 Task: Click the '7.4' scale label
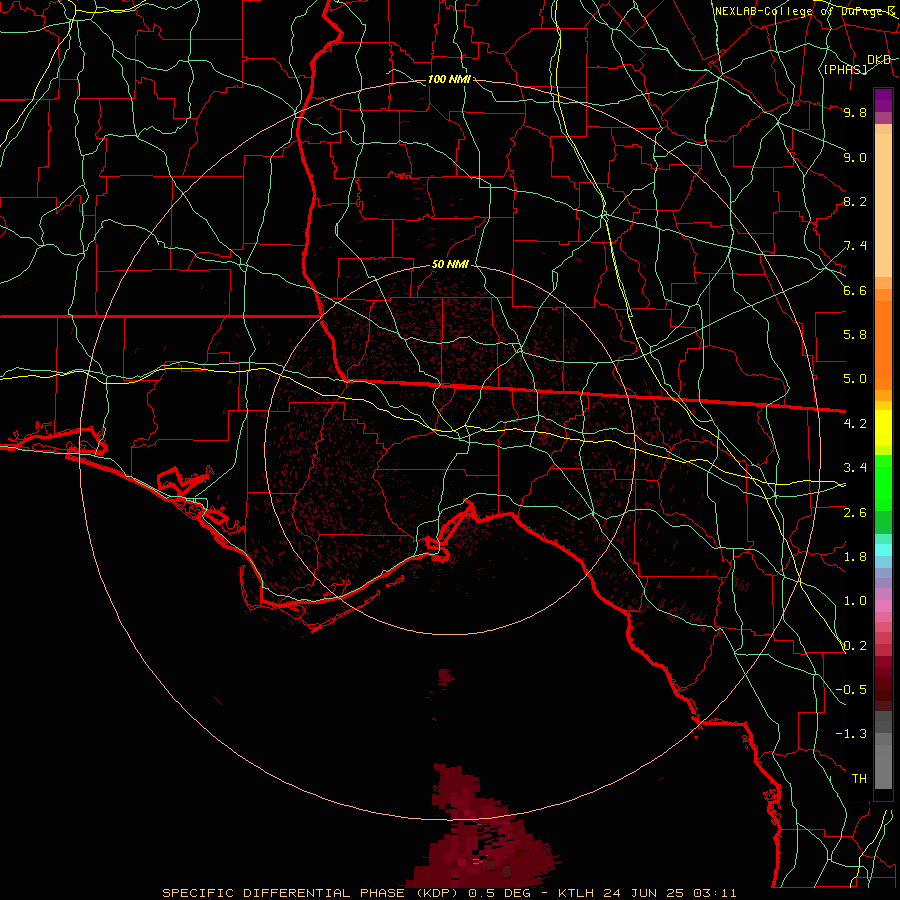pos(855,246)
